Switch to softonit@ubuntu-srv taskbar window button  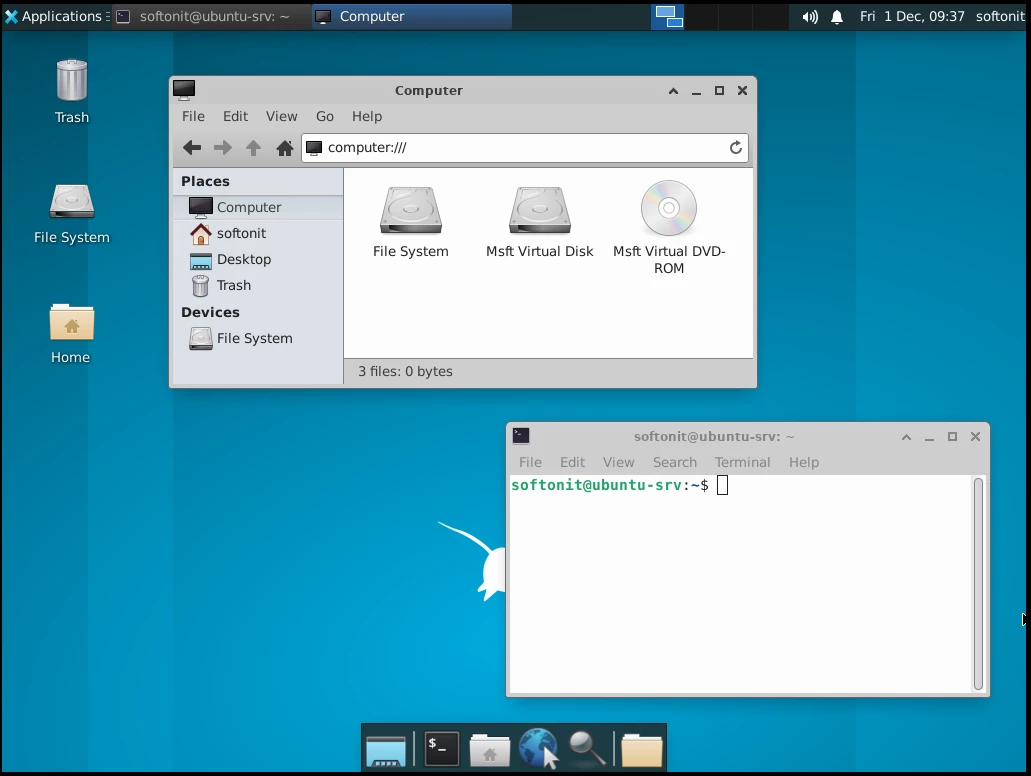pos(205,17)
